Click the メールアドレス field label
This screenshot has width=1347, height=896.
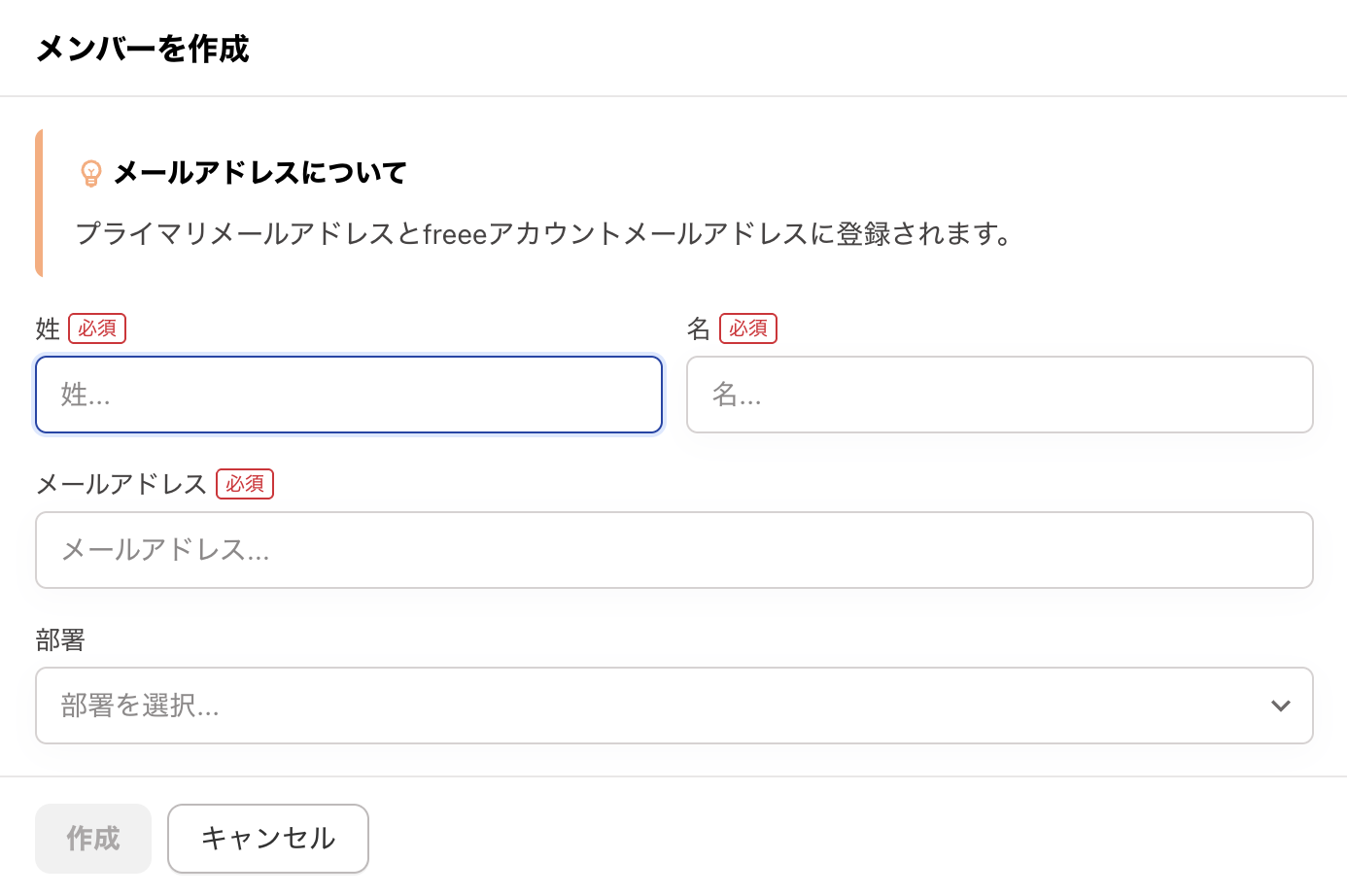(x=121, y=484)
